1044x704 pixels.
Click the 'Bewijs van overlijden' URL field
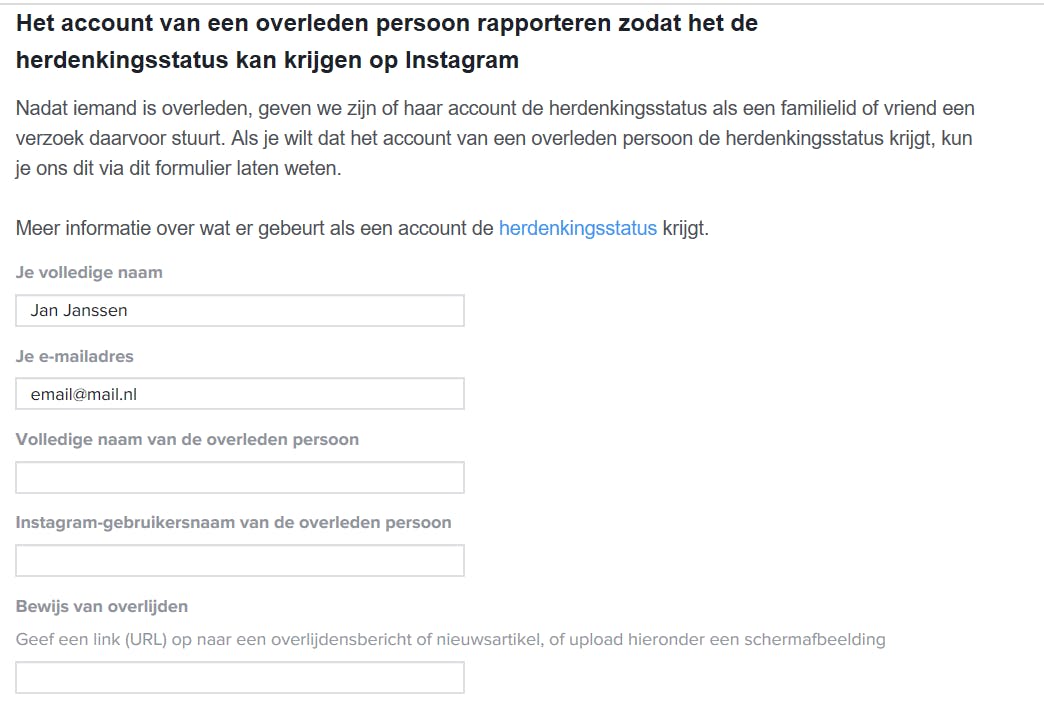click(240, 677)
